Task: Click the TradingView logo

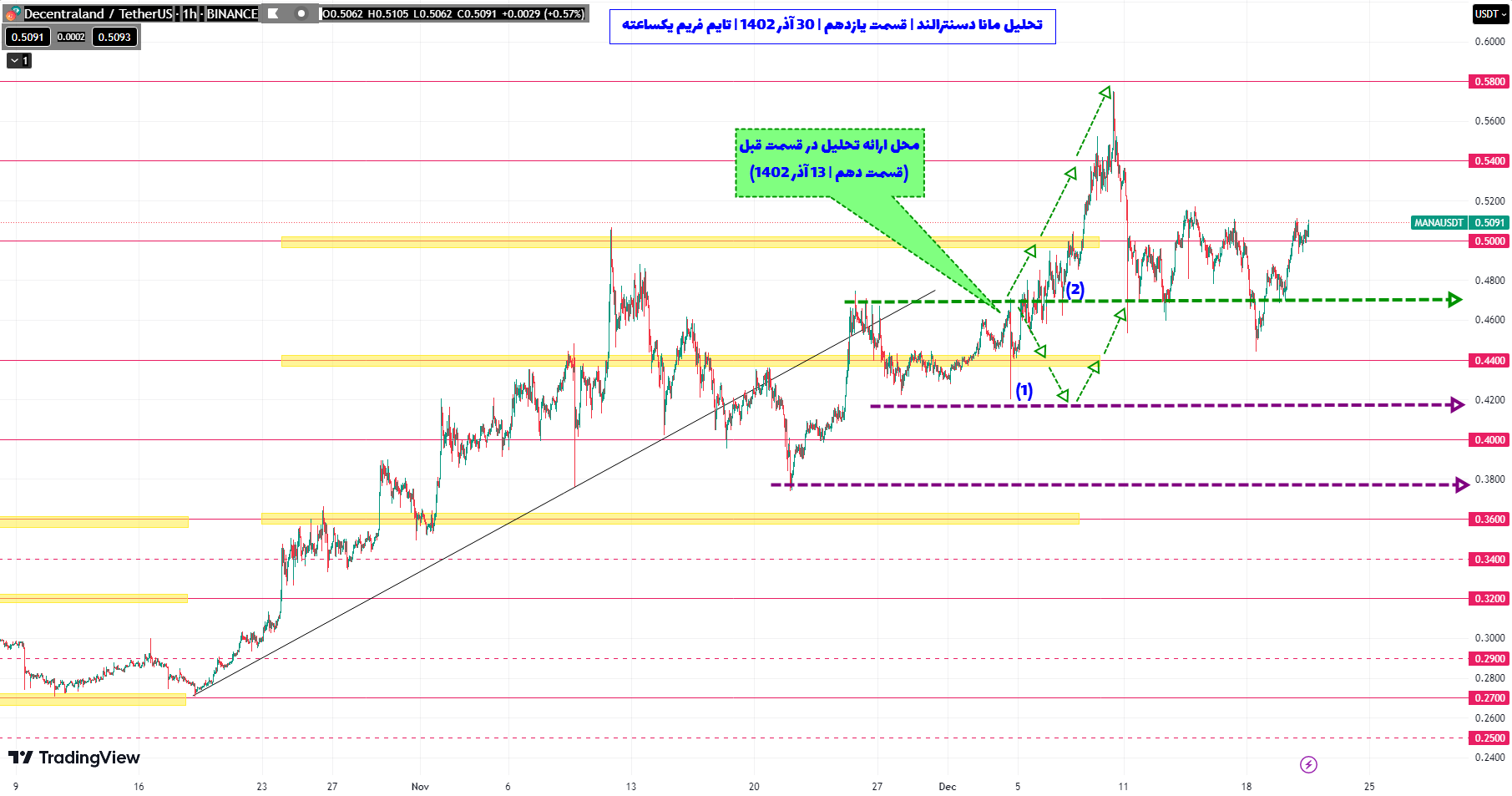Action: pyautogui.click(x=74, y=758)
